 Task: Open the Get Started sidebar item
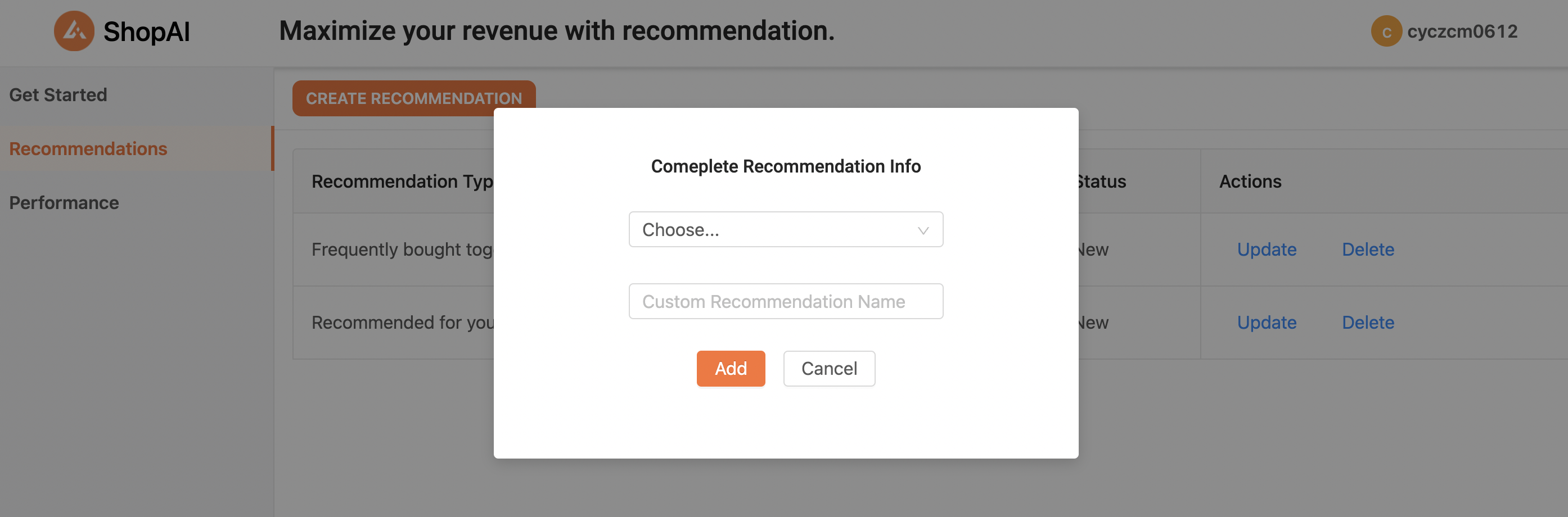click(58, 95)
